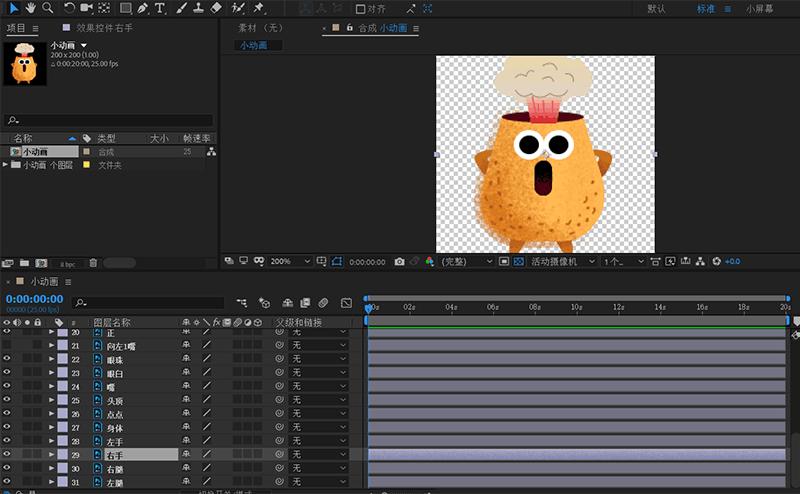Image resolution: width=800 pixels, height=494 pixels.
Task: Select the Zoom magnifier tool
Action: (x=47, y=8)
